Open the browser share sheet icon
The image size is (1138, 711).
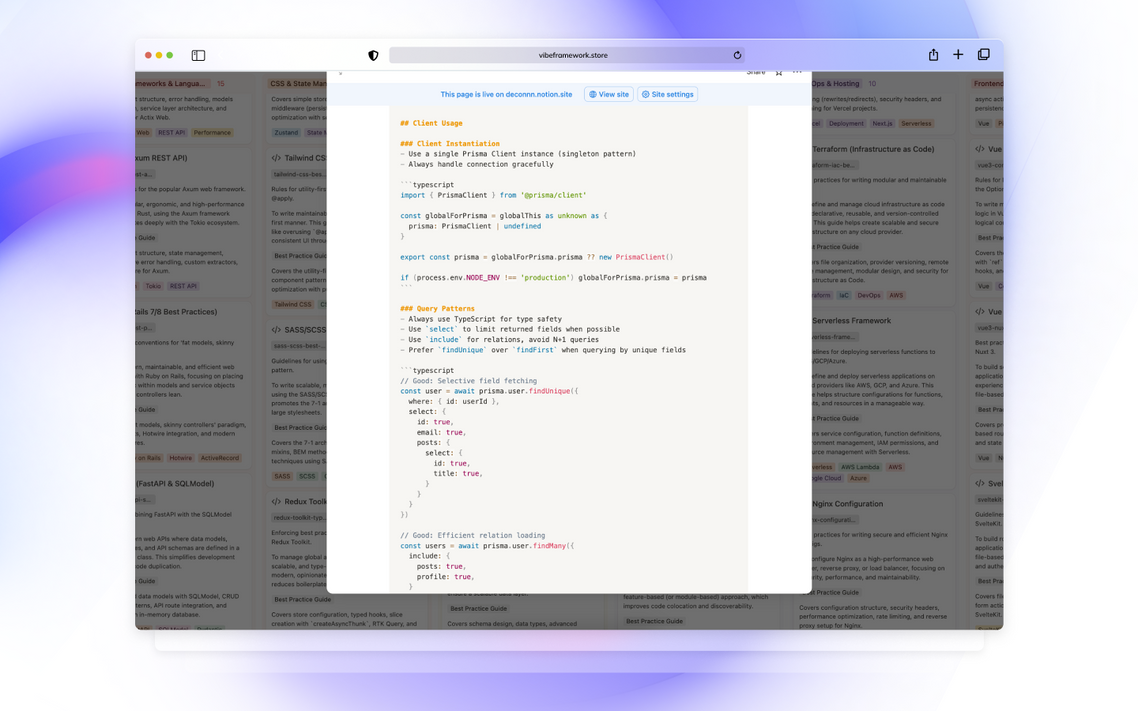click(933, 54)
